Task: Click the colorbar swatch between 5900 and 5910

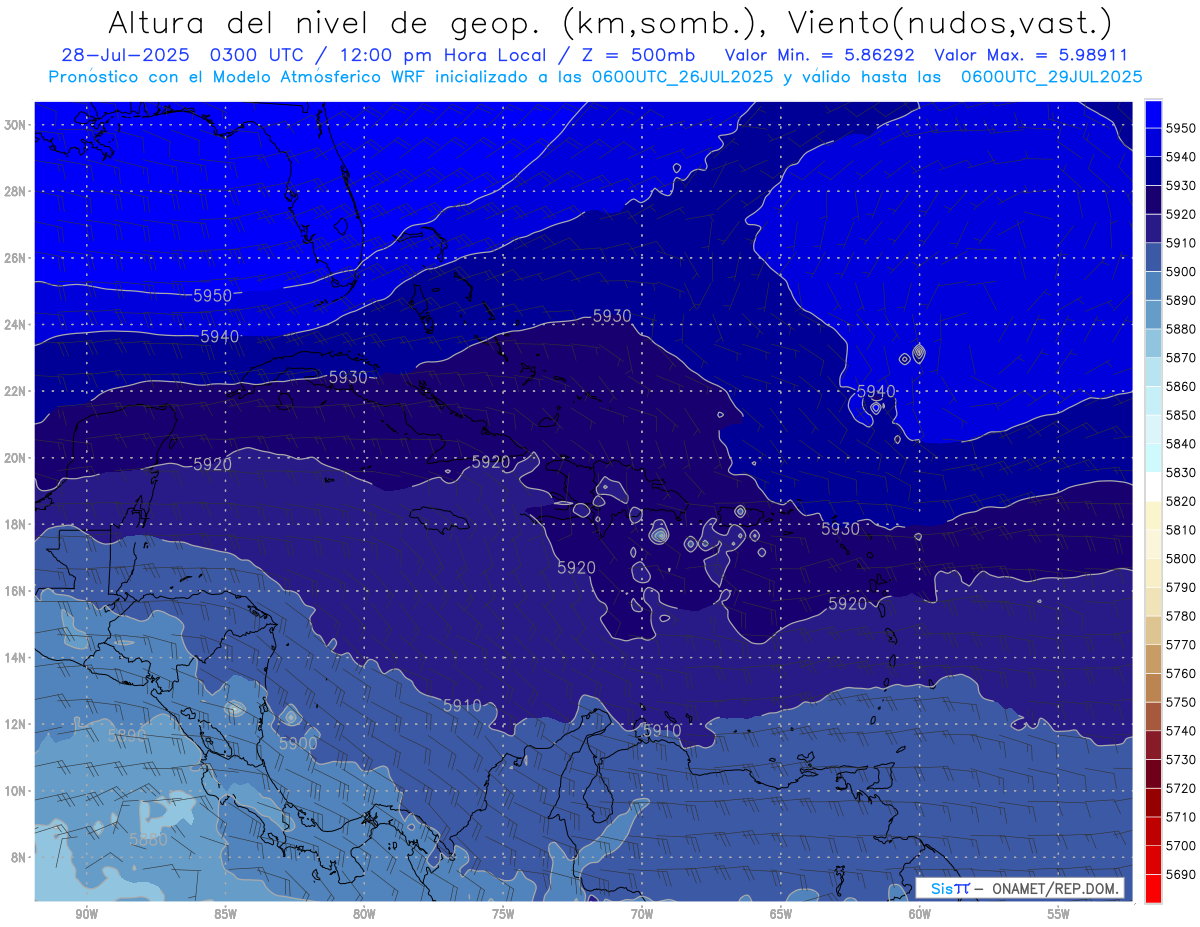Action: pyautogui.click(x=1152, y=257)
